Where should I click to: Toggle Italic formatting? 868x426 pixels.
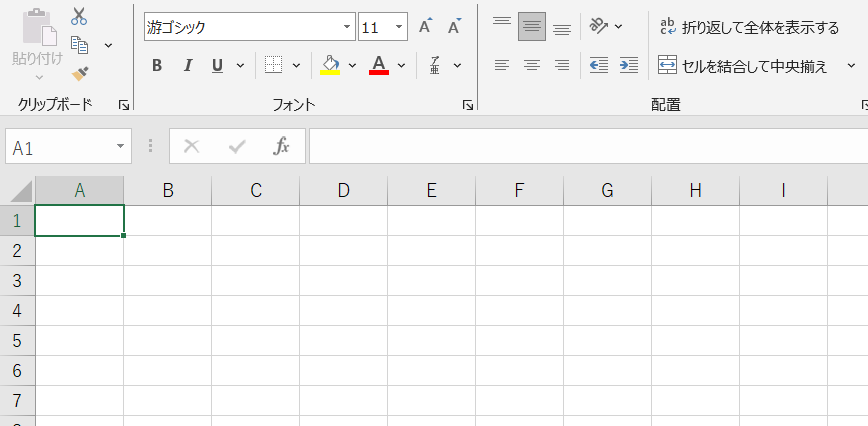[187, 66]
